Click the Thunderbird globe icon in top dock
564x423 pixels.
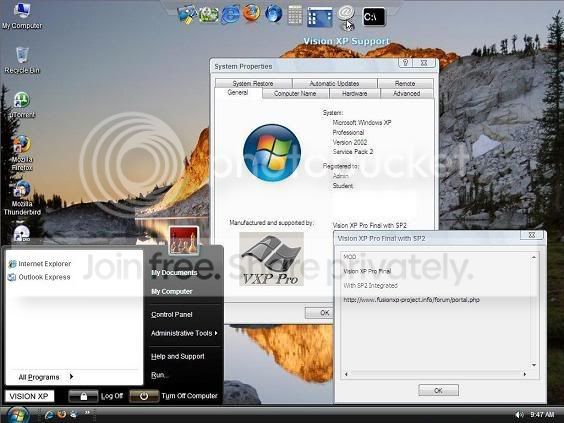pos(273,14)
